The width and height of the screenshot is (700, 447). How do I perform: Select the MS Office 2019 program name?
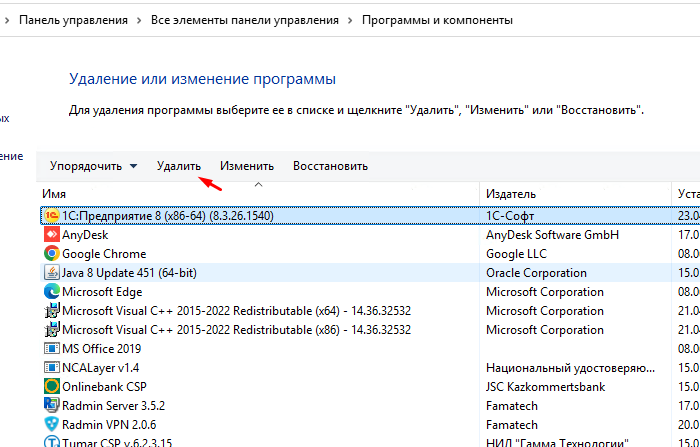point(101,349)
